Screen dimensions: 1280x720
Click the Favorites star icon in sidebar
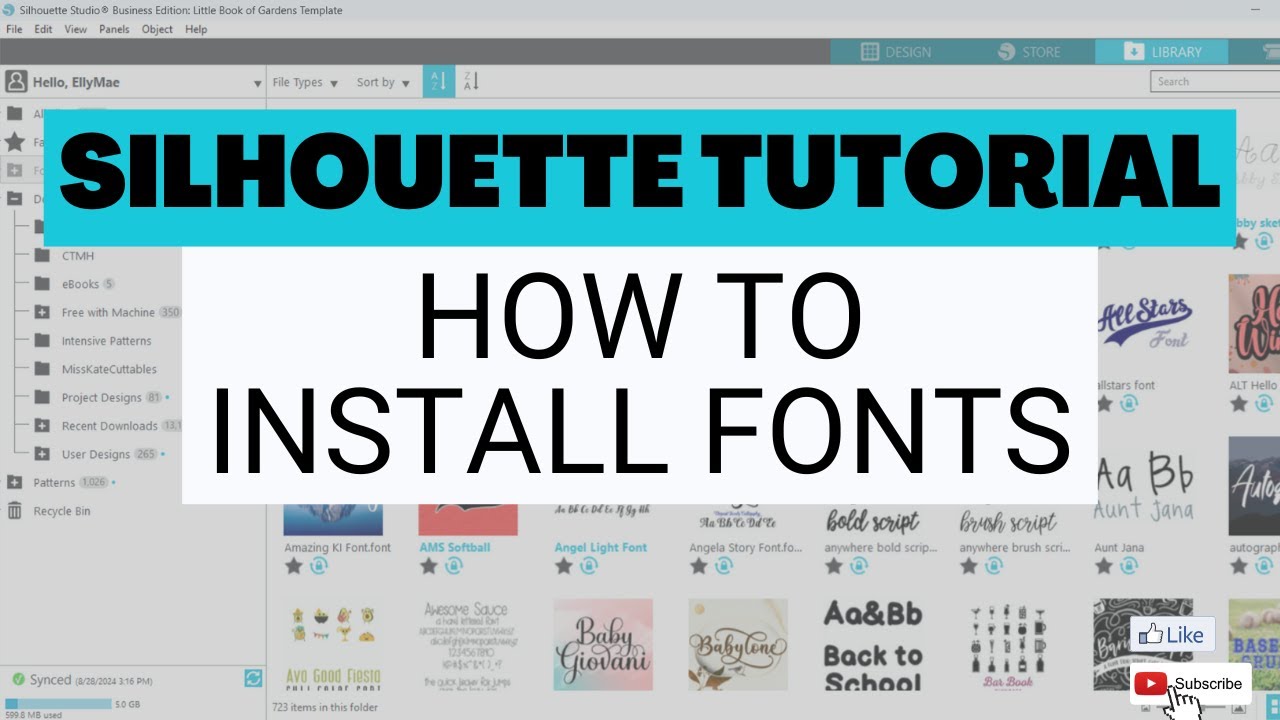tap(15, 142)
